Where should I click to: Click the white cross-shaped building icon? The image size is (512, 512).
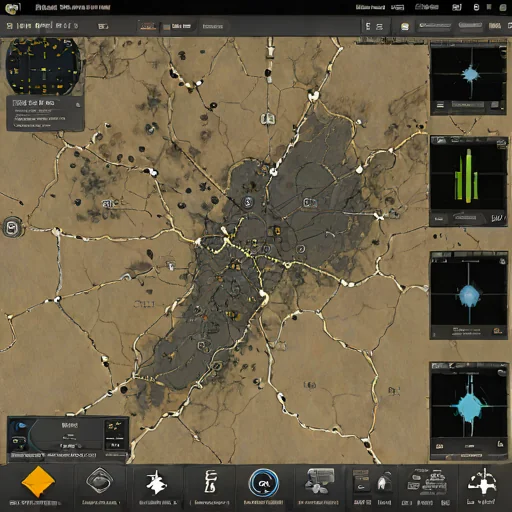point(482,481)
